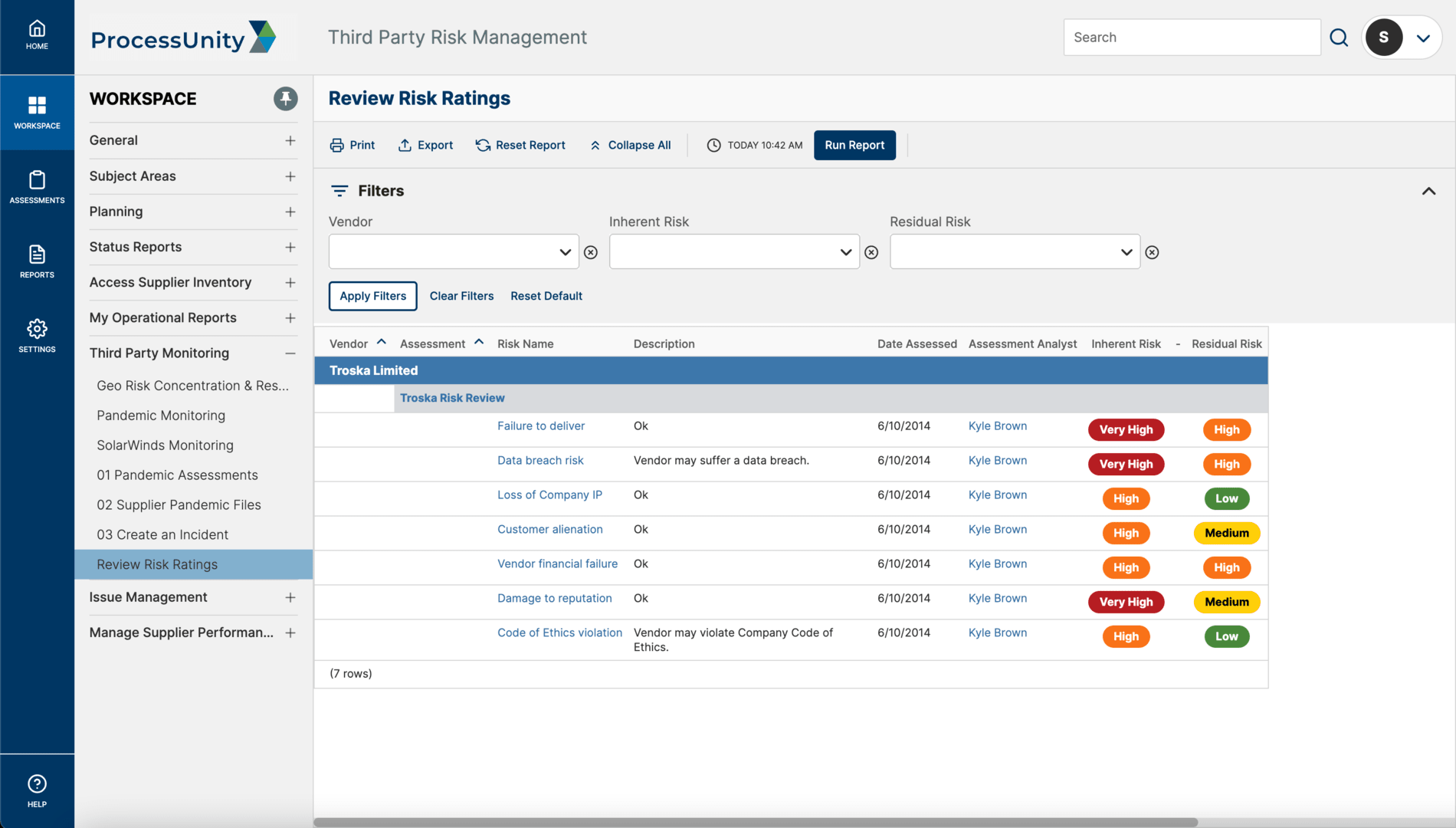
Task: Collapse Third Party Monitoring section
Action: (x=290, y=353)
